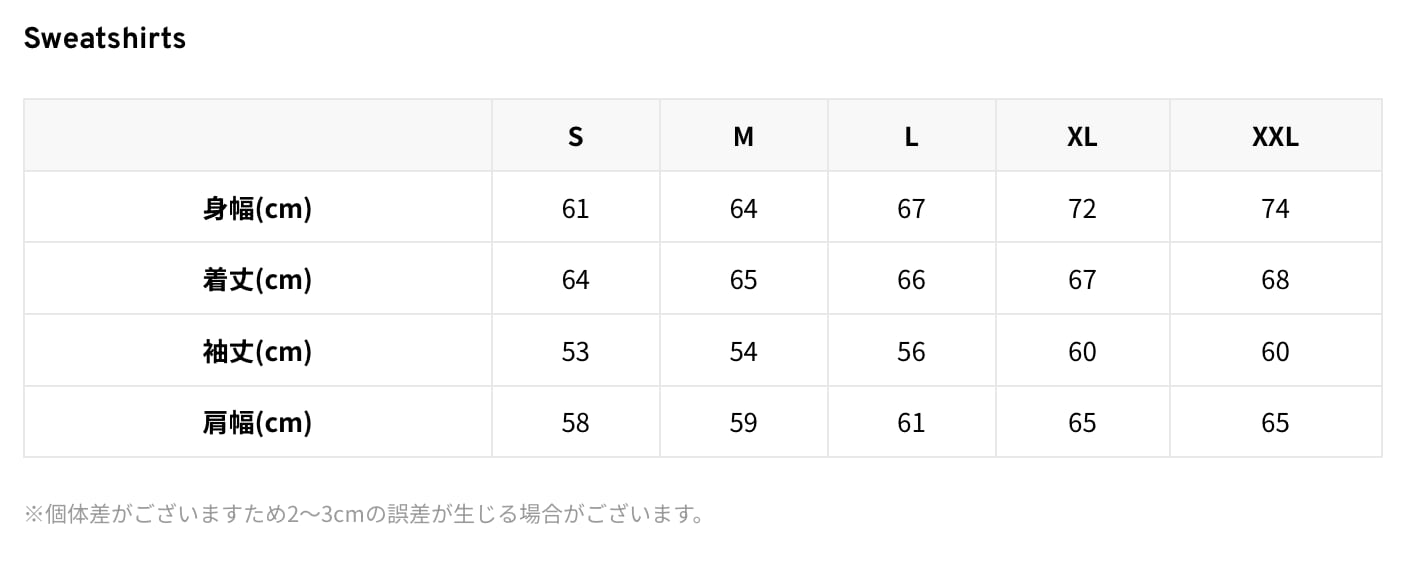The height and width of the screenshot is (568, 1418).
Task: Click the 肩幅(cm) row label
Action: coord(257,423)
